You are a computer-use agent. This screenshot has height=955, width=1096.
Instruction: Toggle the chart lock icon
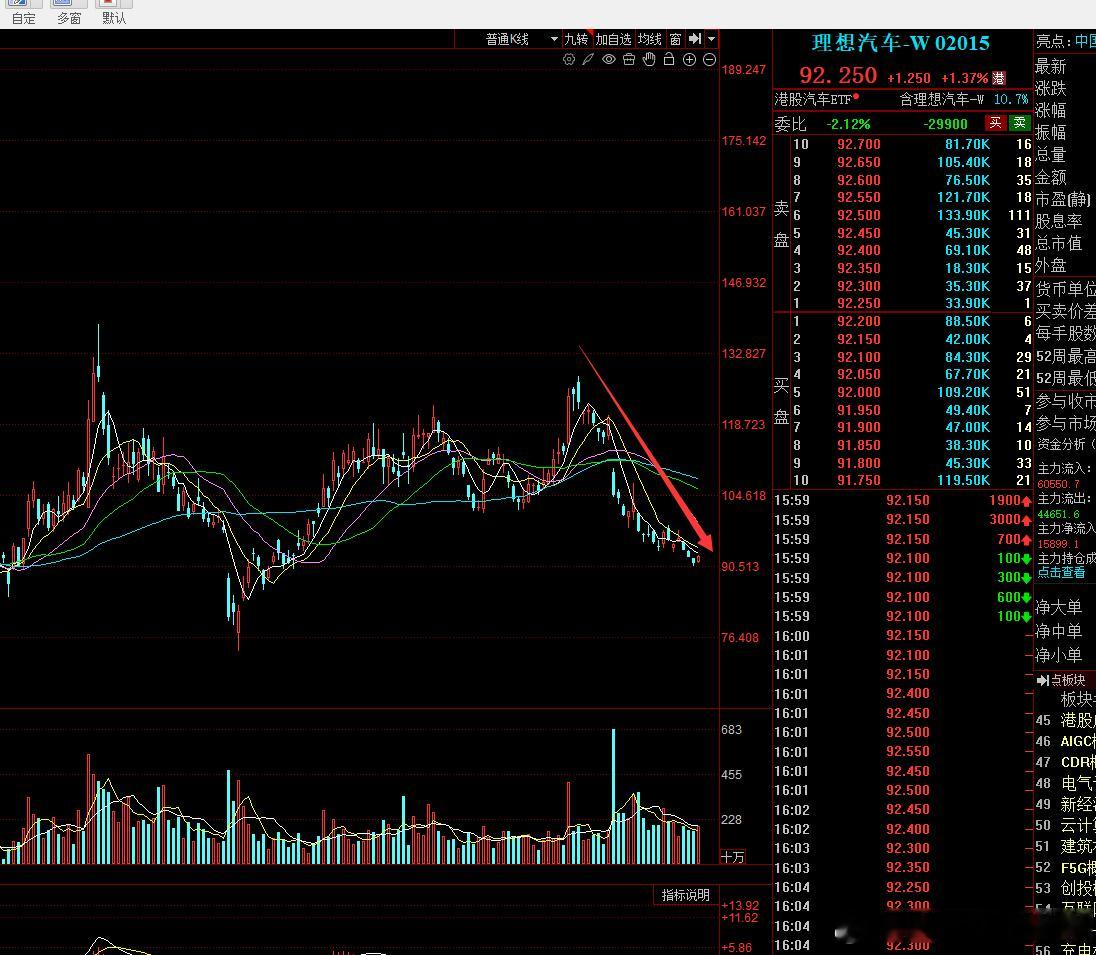[x=669, y=59]
